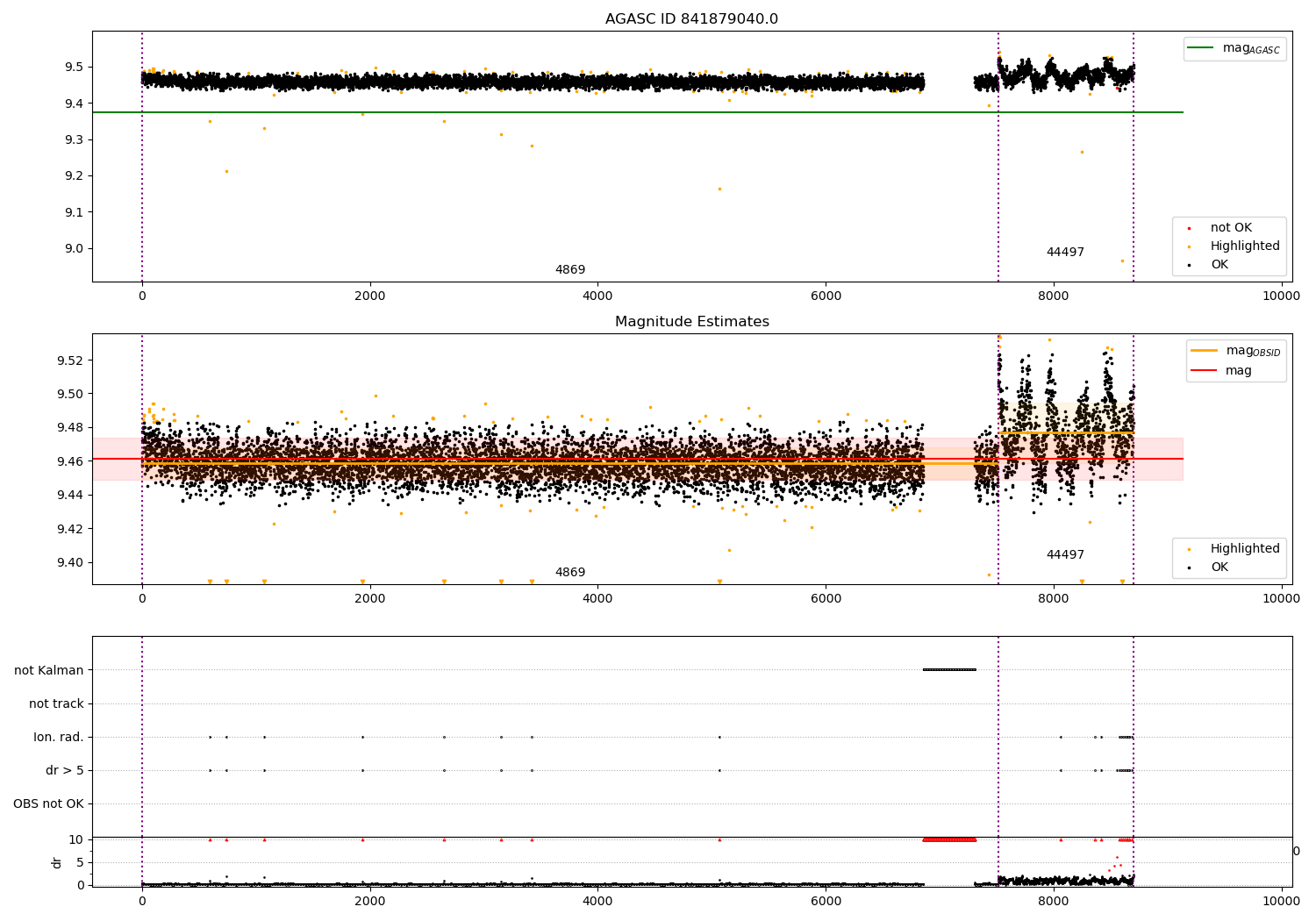Click x-tick 8000 under Magnitude Estimates plot

tap(1054, 598)
